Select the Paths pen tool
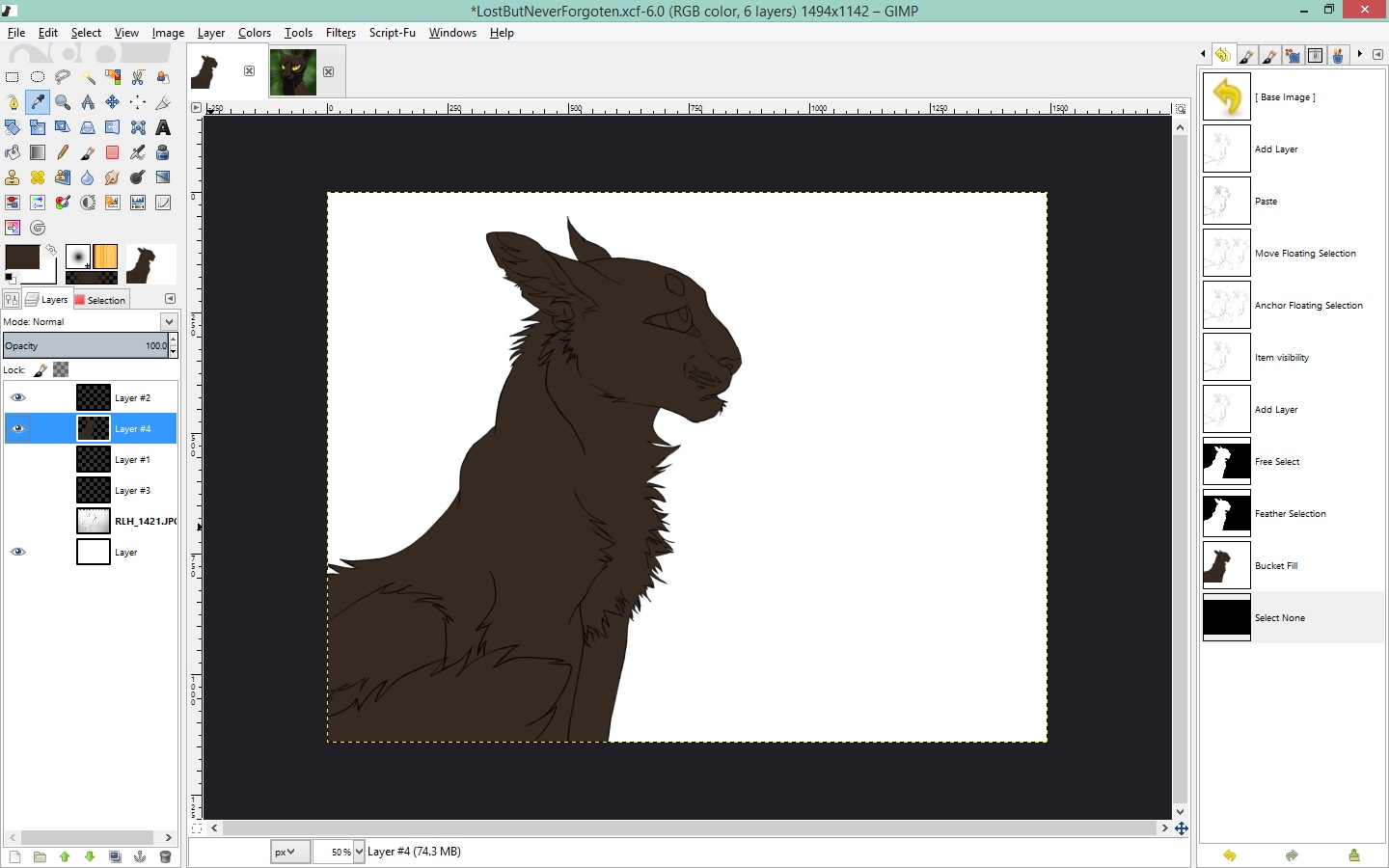Image resolution: width=1389 pixels, height=868 pixels. tap(13, 102)
